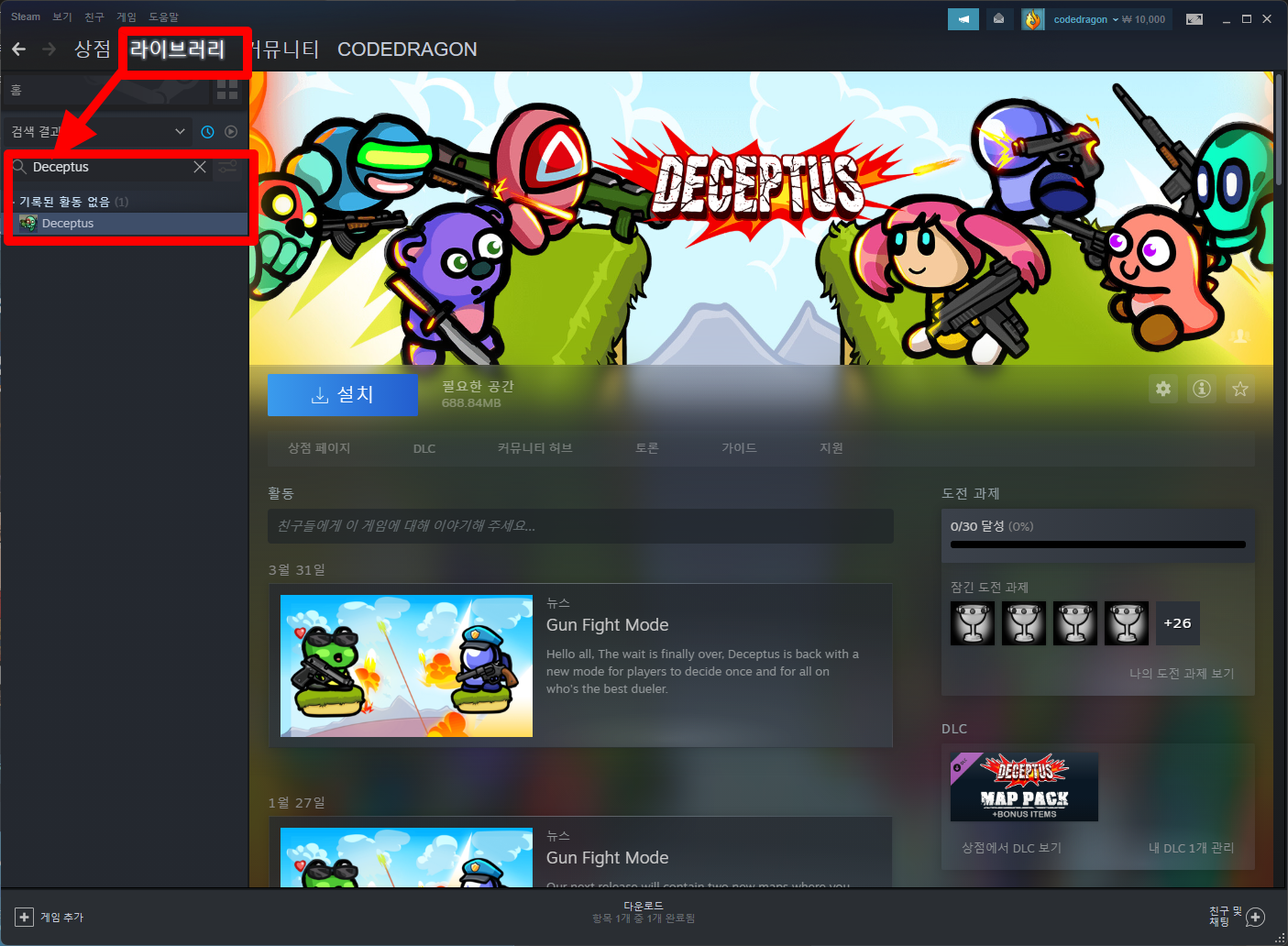Sort by recent activity clock icon
Screen dimensions: 1288x946
coord(208,132)
